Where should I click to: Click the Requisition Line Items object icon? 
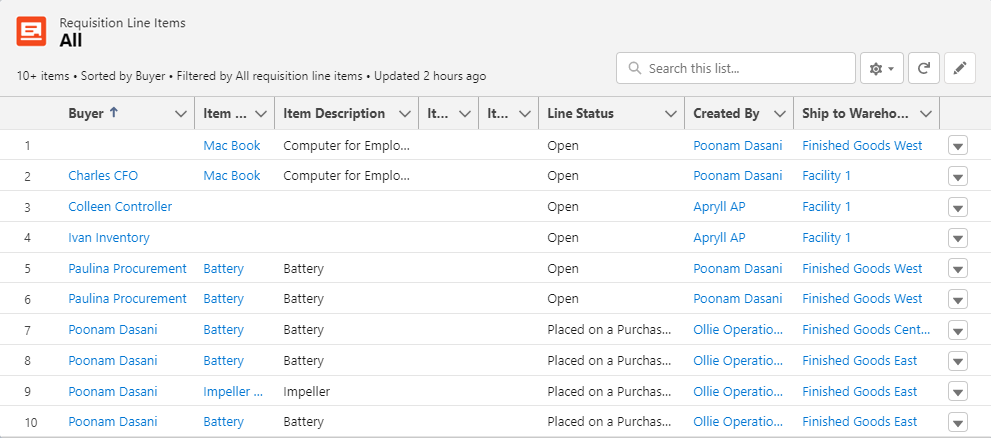click(x=31, y=31)
